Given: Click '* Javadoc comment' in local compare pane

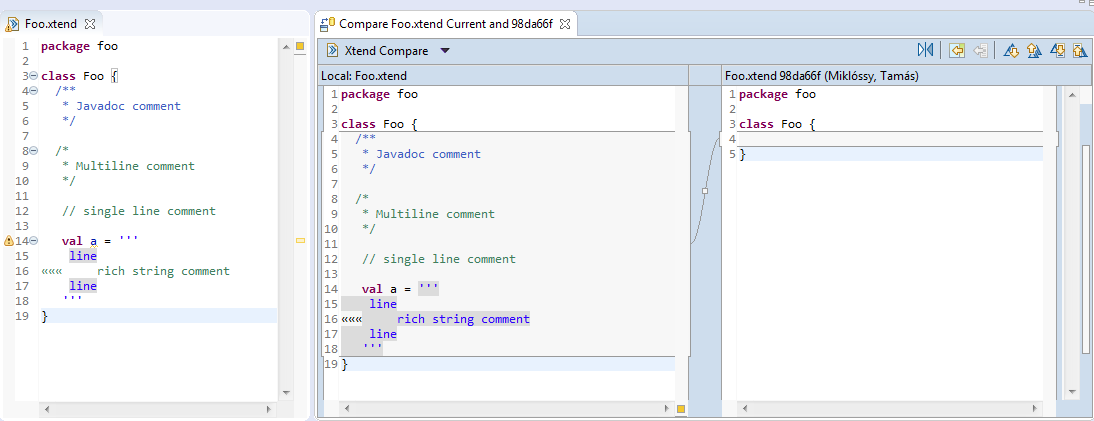Looking at the screenshot, I should [421, 154].
